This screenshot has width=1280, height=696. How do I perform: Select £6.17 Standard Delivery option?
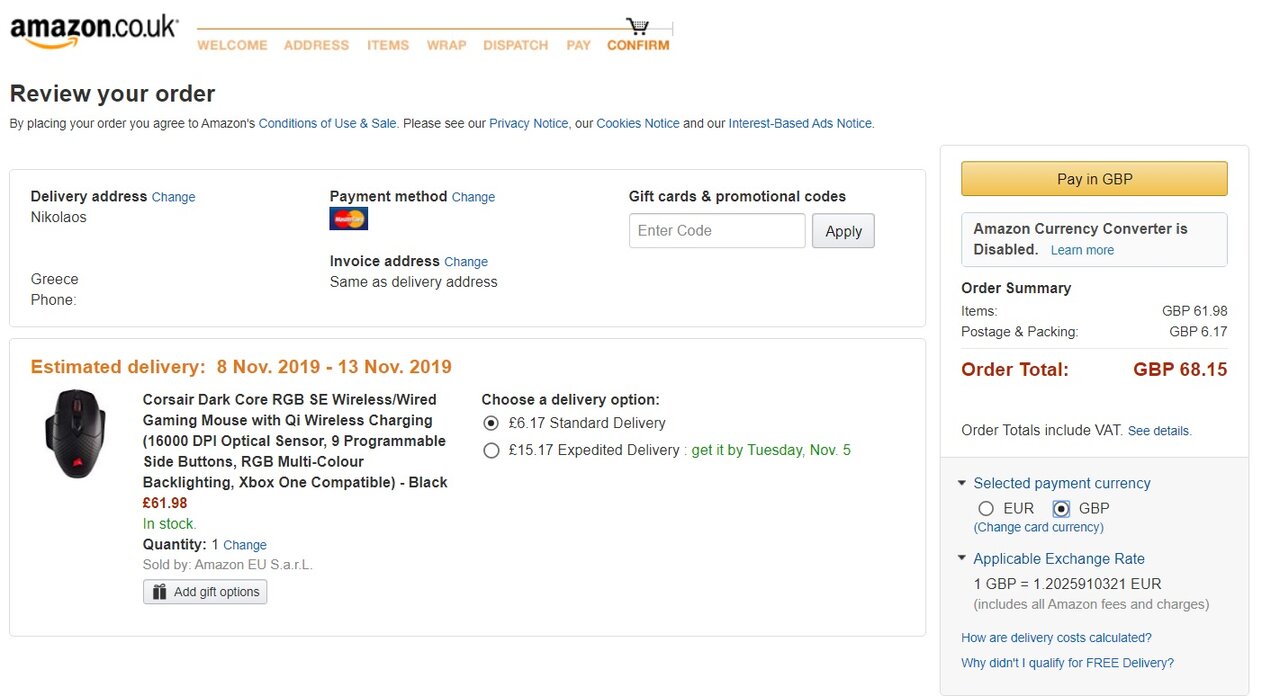coord(491,423)
